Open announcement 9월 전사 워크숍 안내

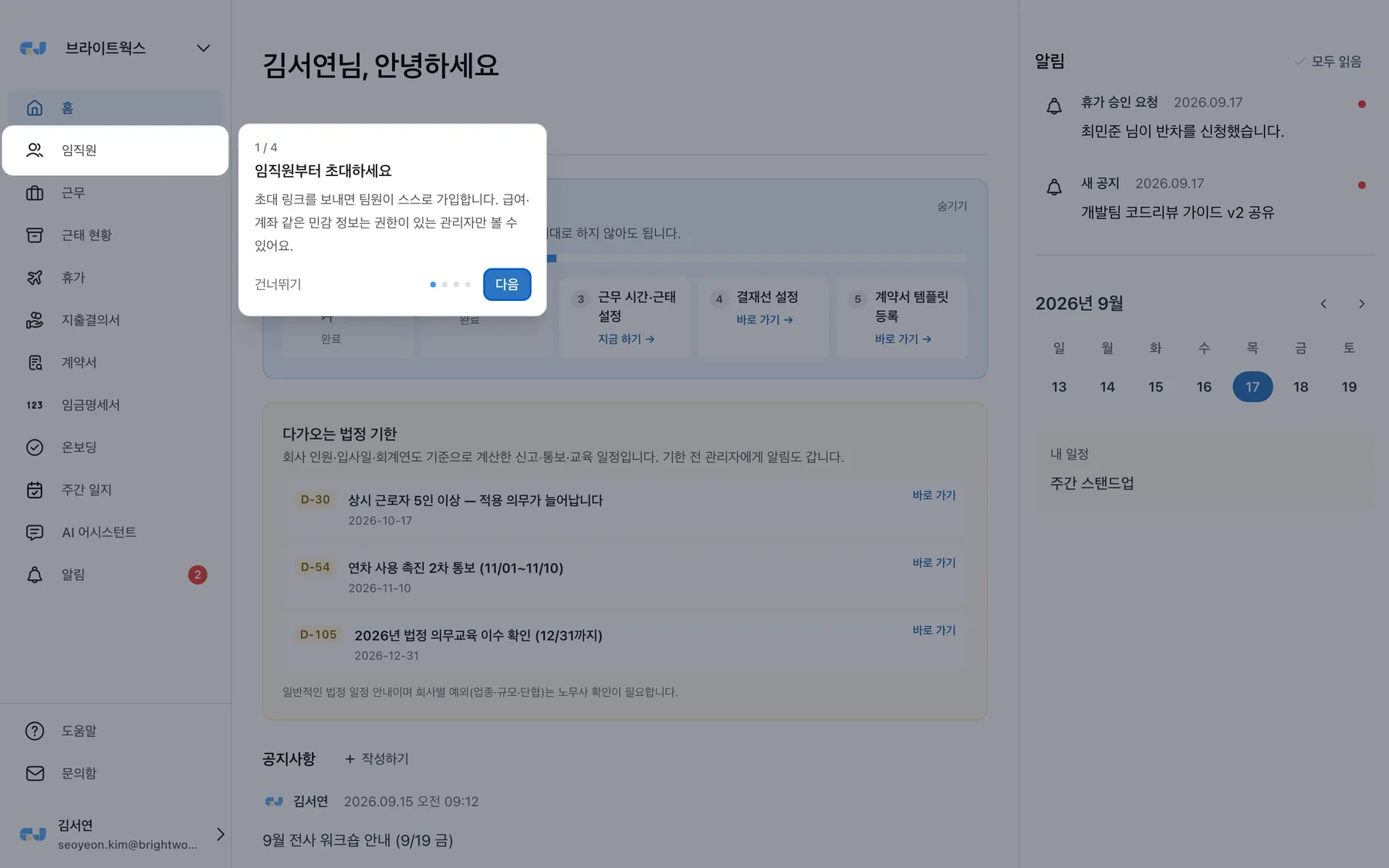tap(358, 840)
